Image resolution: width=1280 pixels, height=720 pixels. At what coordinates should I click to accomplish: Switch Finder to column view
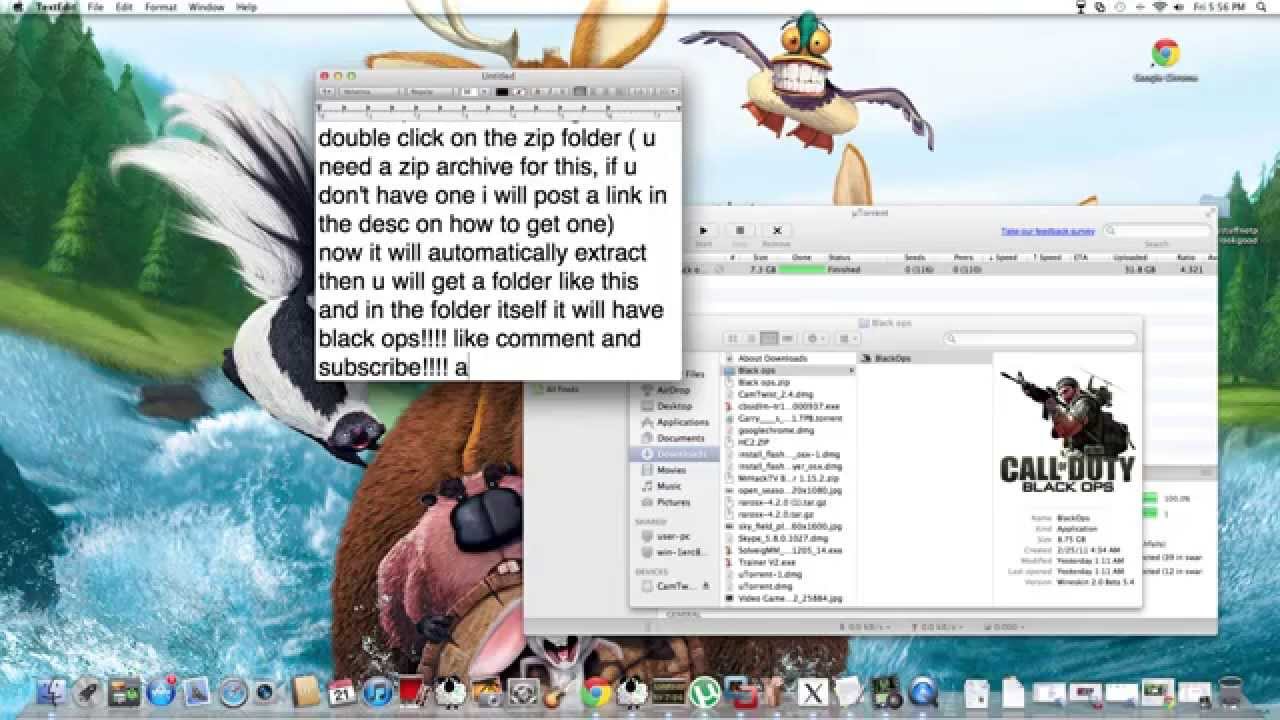tap(769, 339)
